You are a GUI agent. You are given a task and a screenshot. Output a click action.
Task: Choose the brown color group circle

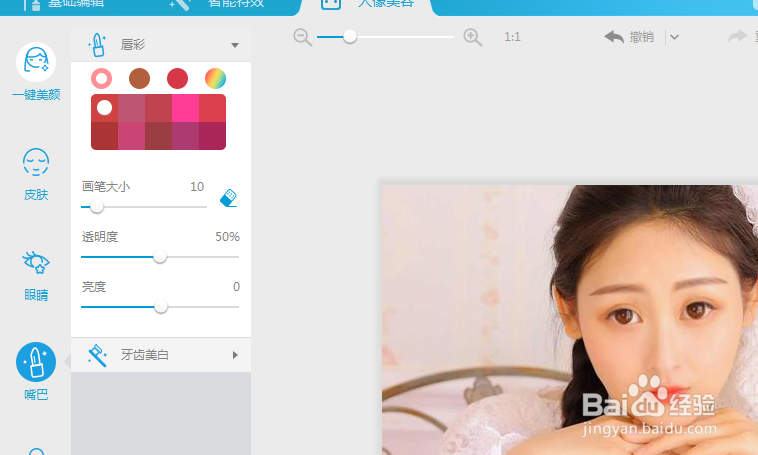(x=139, y=78)
